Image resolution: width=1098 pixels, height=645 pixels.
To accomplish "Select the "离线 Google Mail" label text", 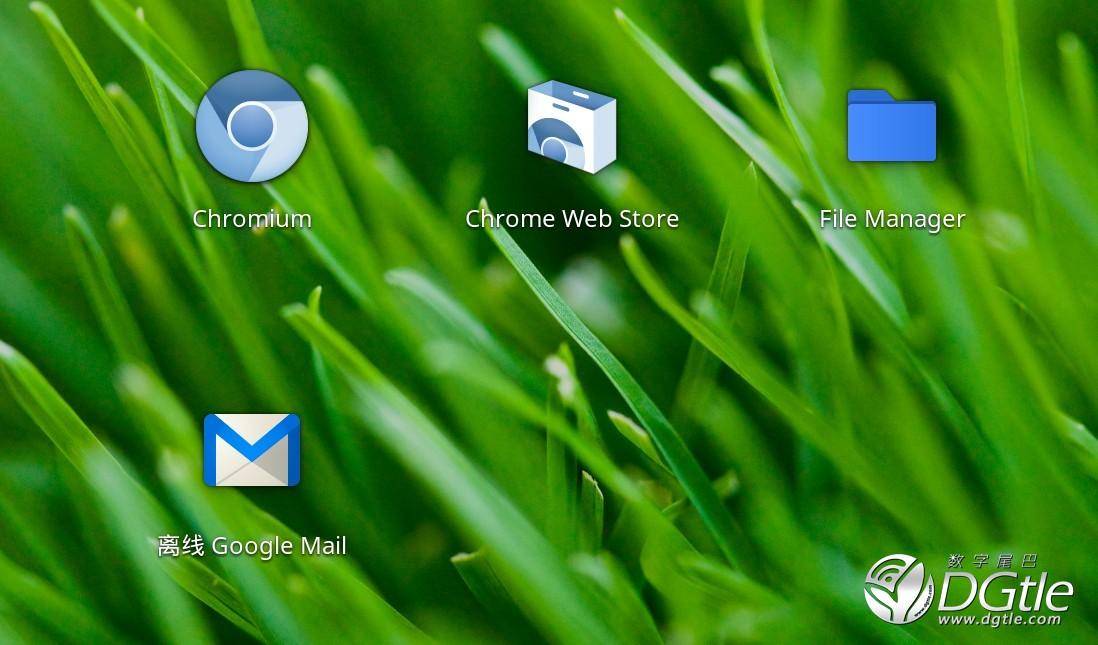I will tap(252, 546).
